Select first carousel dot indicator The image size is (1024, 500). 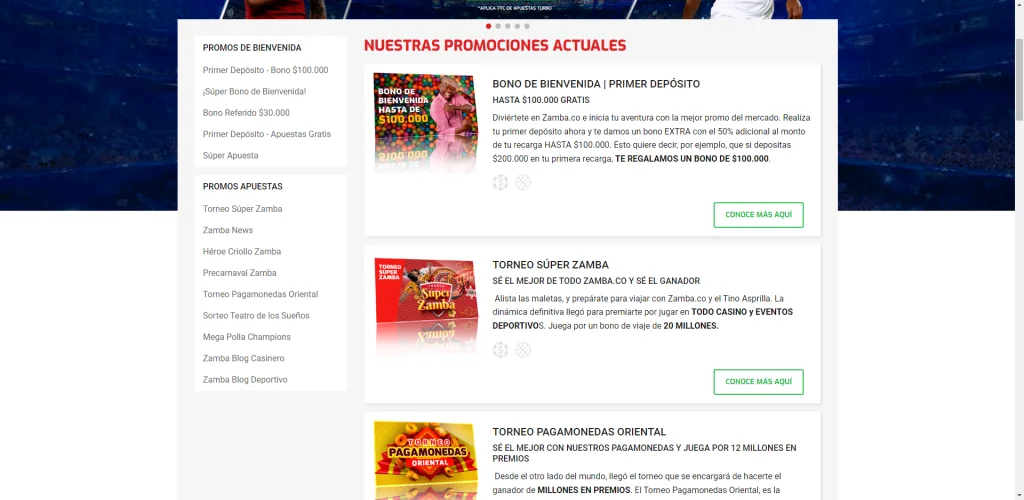pyautogui.click(x=488, y=26)
